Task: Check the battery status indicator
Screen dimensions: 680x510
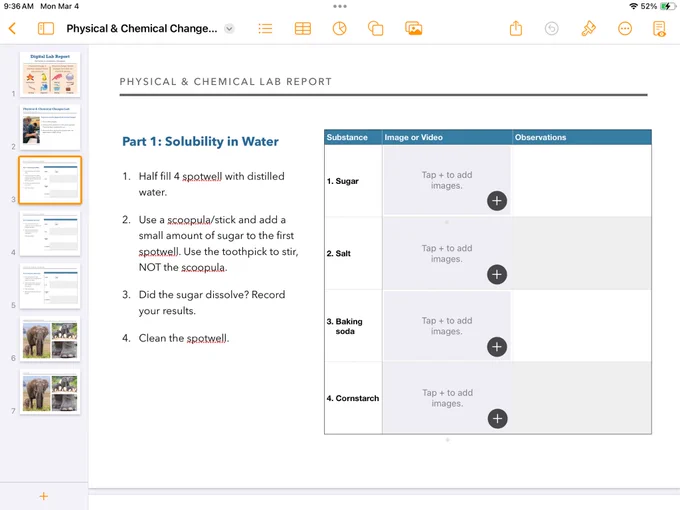Action: pos(667,6)
